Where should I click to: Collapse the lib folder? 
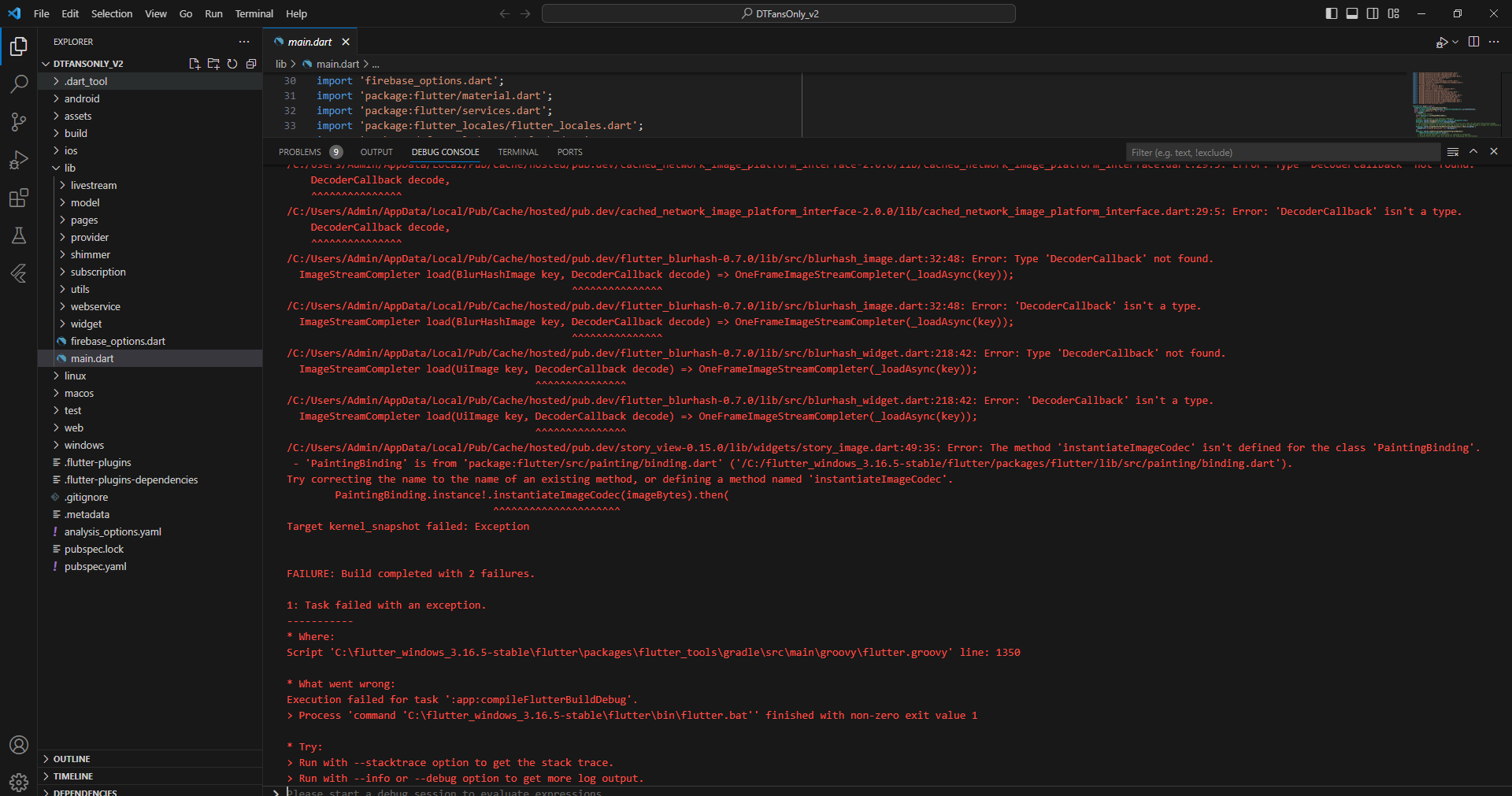coord(150,168)
